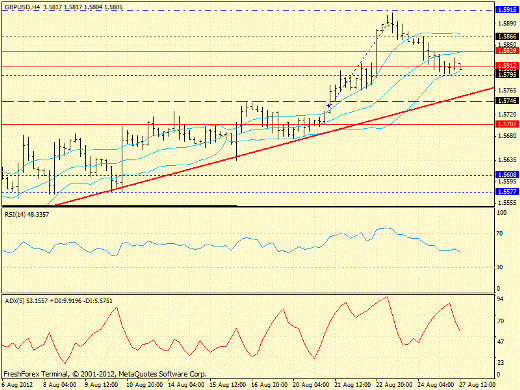This screenshot has width=520, height=390.
Task: Click the 94 value on the ADX scale
Action: tap(500, 299)
